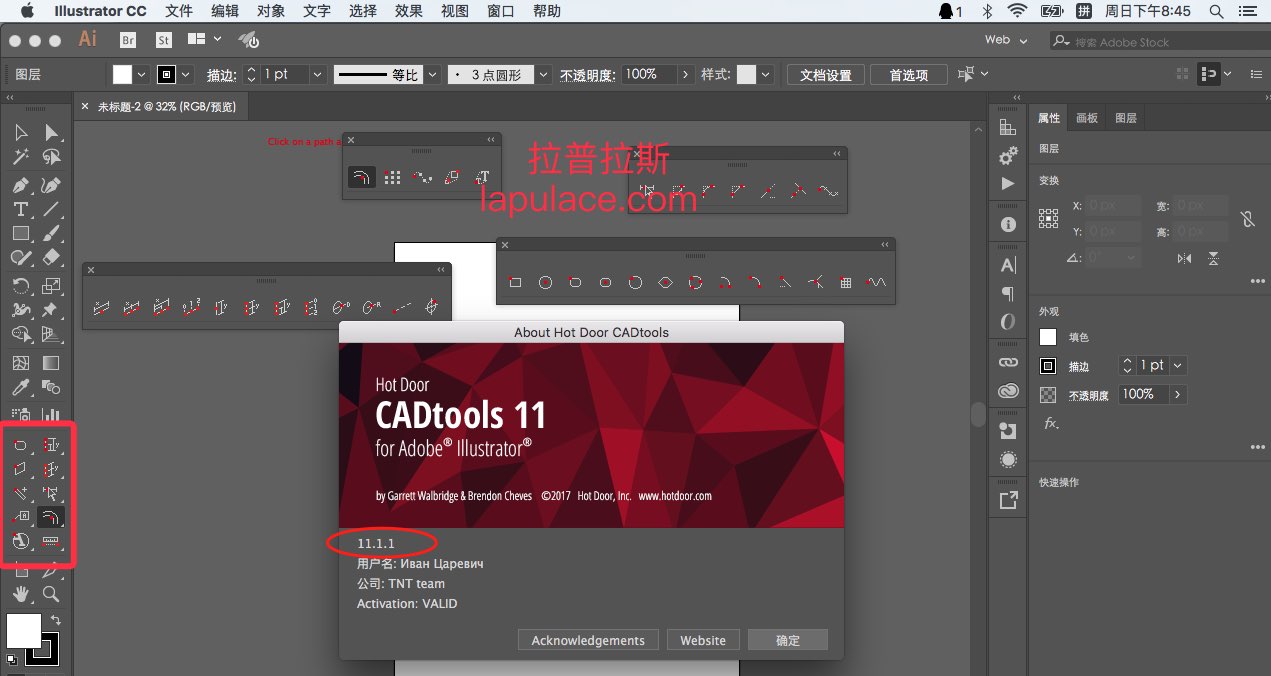Swap fill and stroke colors
The width and height of the screenshot is (1271, 676).
point(55,621)
